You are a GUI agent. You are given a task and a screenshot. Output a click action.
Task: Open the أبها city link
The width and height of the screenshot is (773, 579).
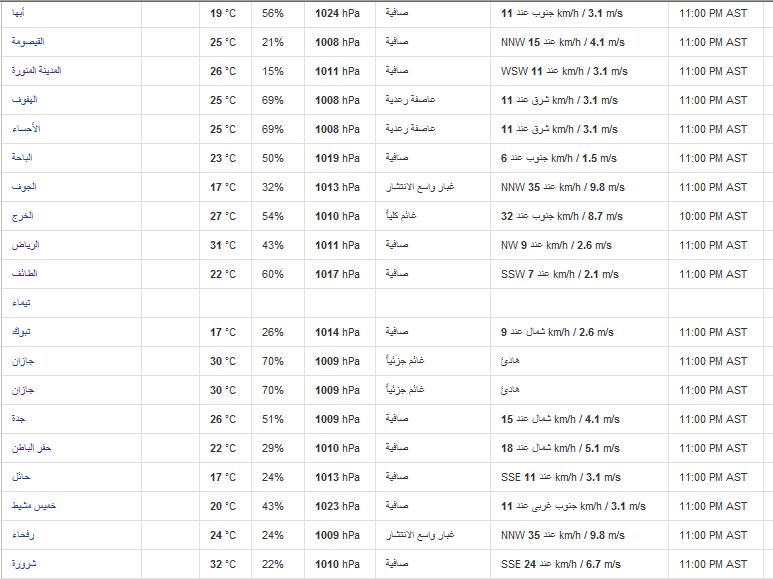tap(18, 13)
